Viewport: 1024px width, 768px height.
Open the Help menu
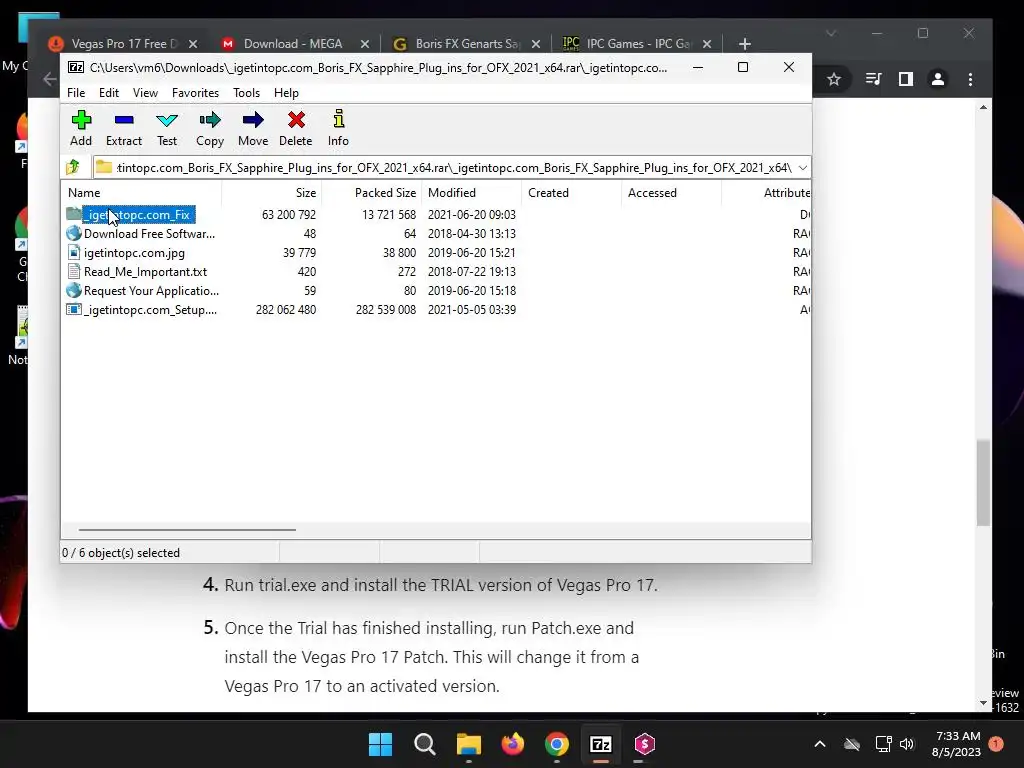[286, 93]
